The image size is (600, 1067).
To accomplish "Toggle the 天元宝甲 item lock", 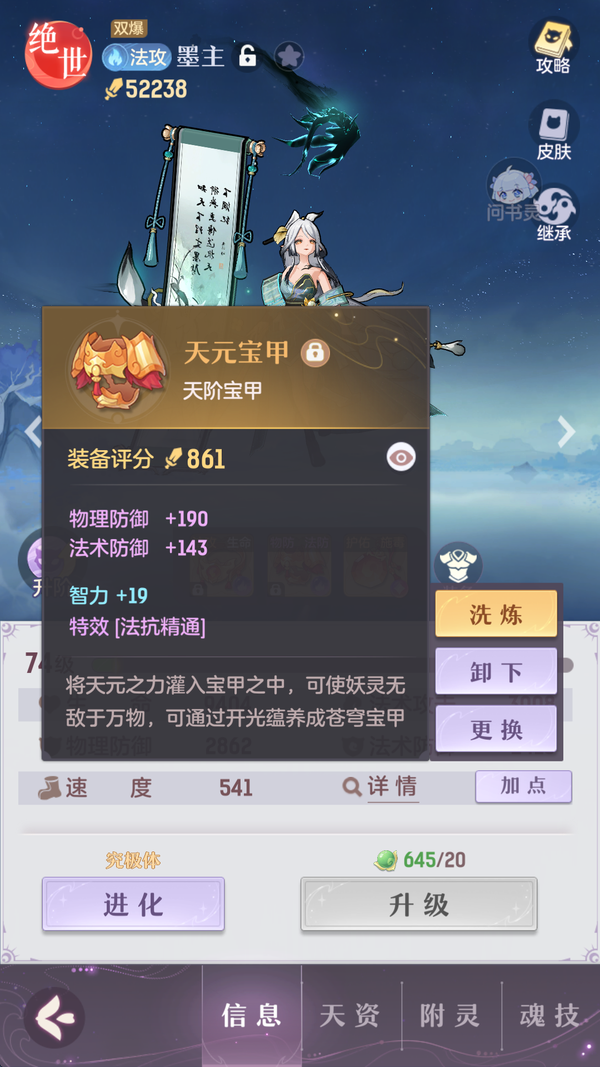I will tap(315, 352).
